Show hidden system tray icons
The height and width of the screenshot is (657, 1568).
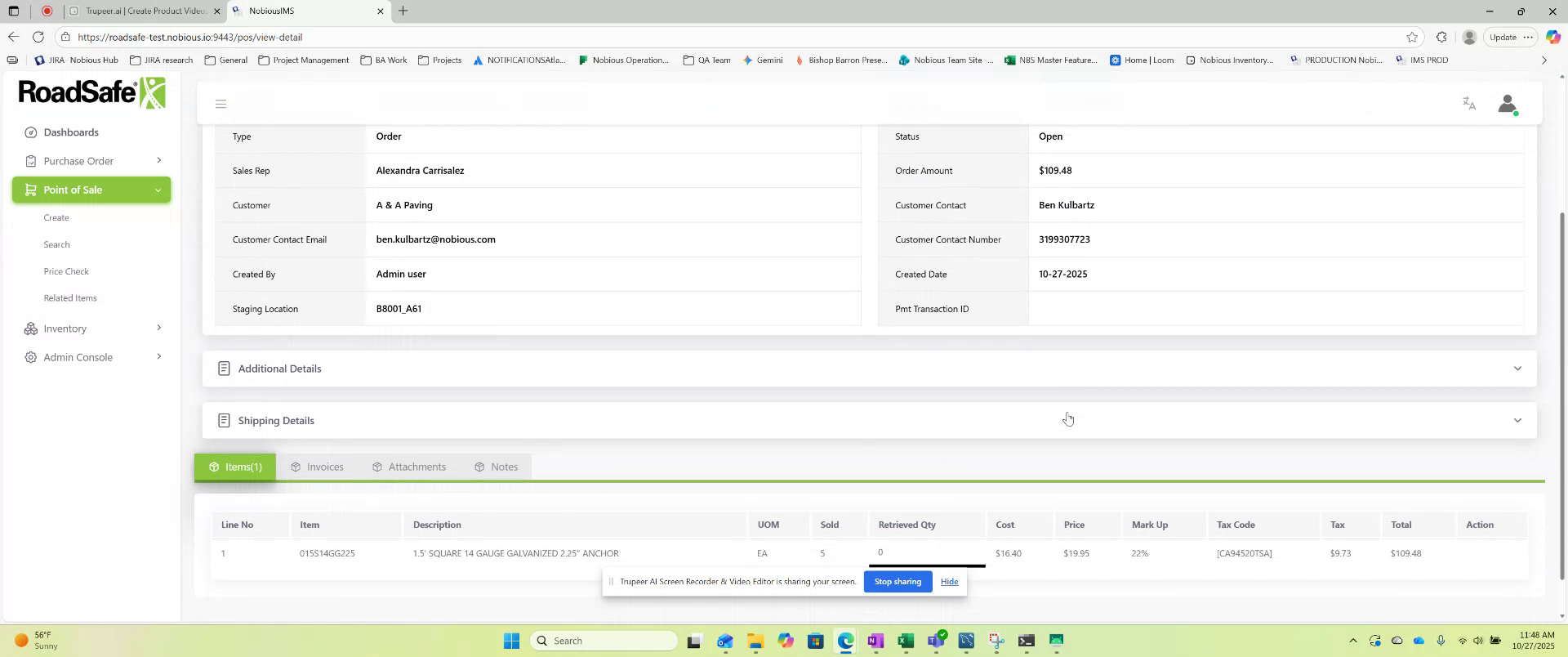pos(1352,641)
